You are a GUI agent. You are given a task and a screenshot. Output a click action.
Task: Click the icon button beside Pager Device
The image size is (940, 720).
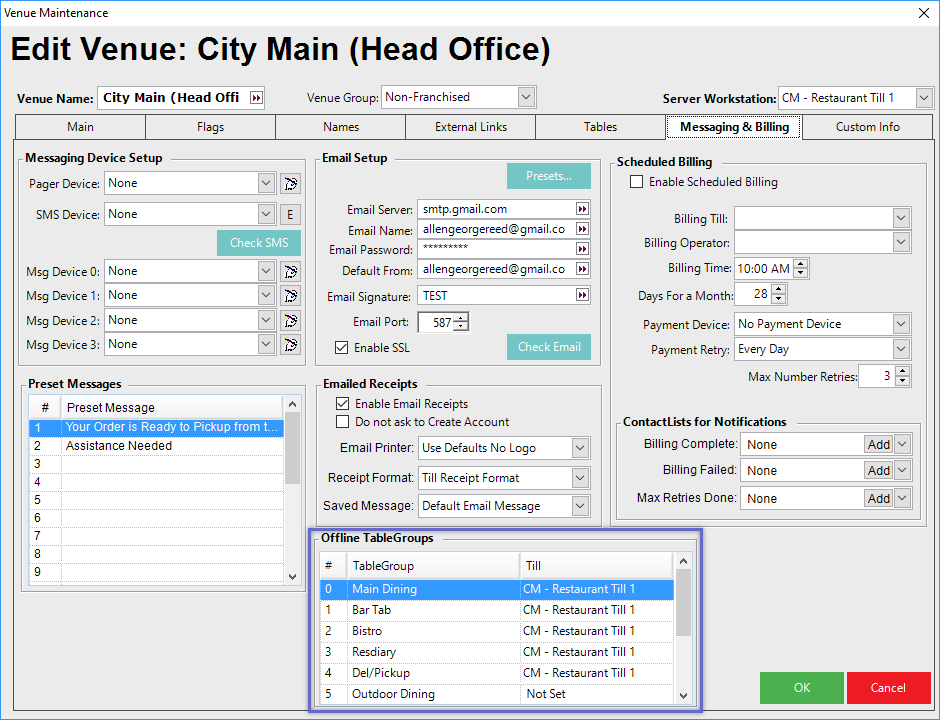click(290, 183)
